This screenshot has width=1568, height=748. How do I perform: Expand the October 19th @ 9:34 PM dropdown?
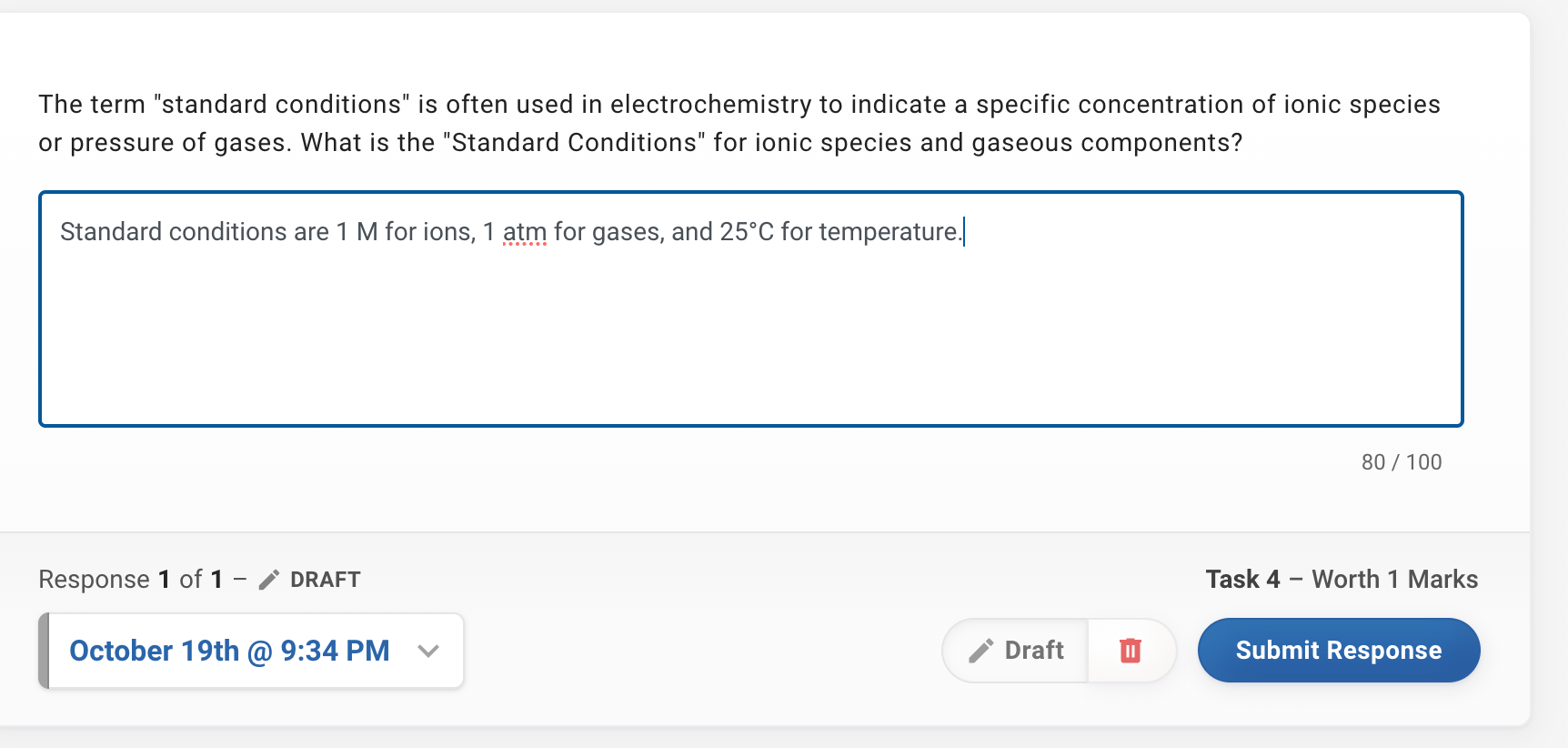point(427,650)
